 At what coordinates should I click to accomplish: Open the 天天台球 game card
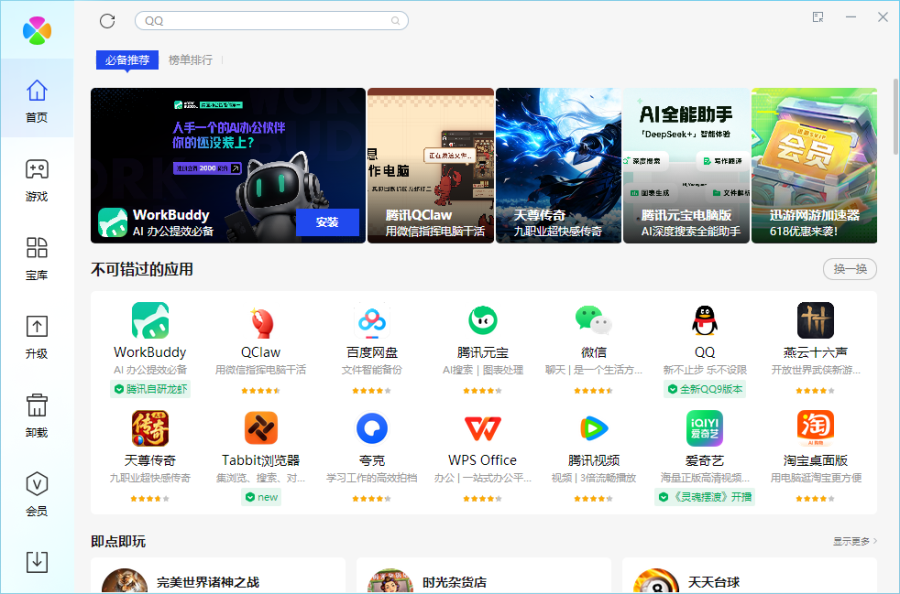[x=750, y=576]
